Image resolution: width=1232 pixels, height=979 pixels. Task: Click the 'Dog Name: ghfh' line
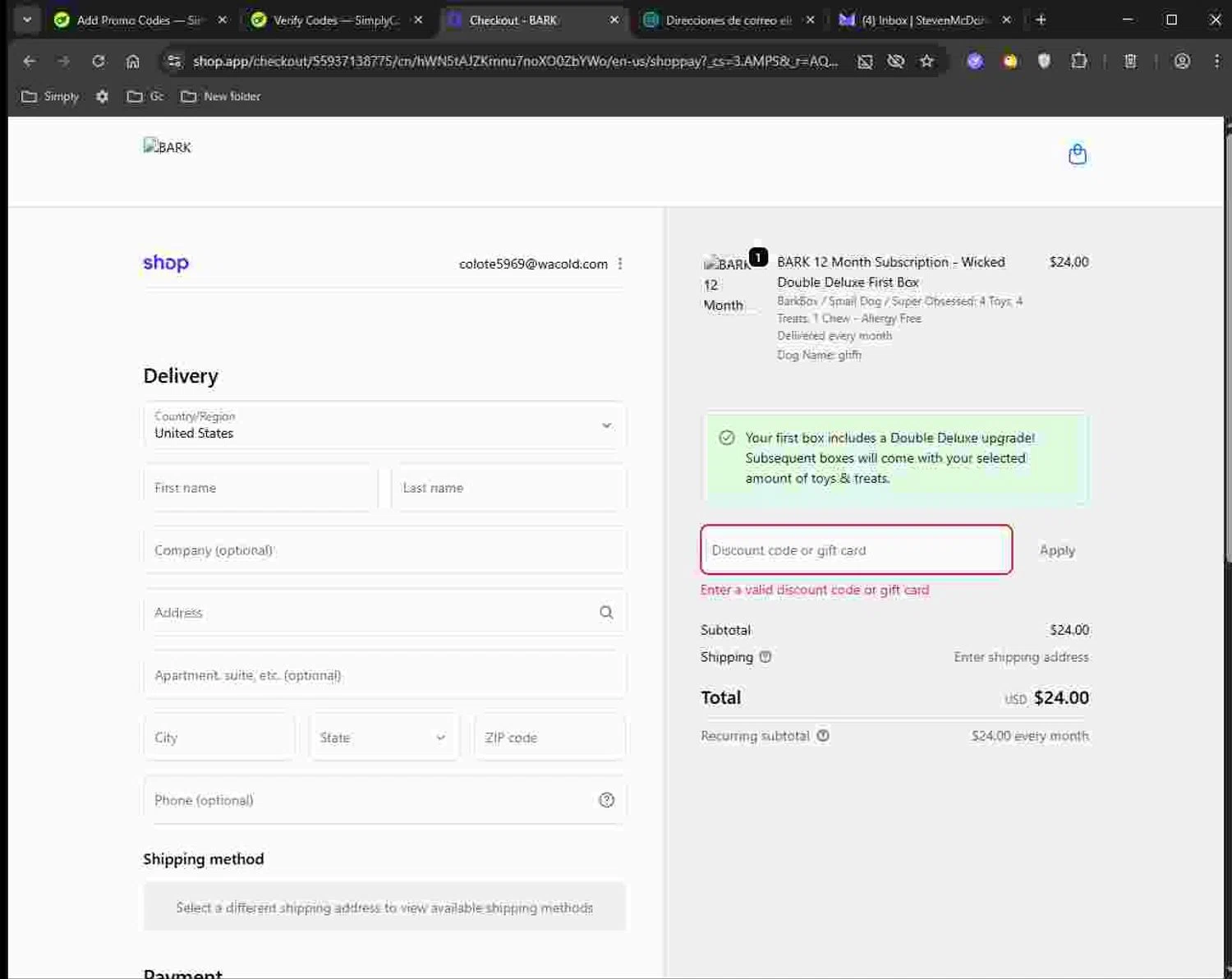[819, 355]
